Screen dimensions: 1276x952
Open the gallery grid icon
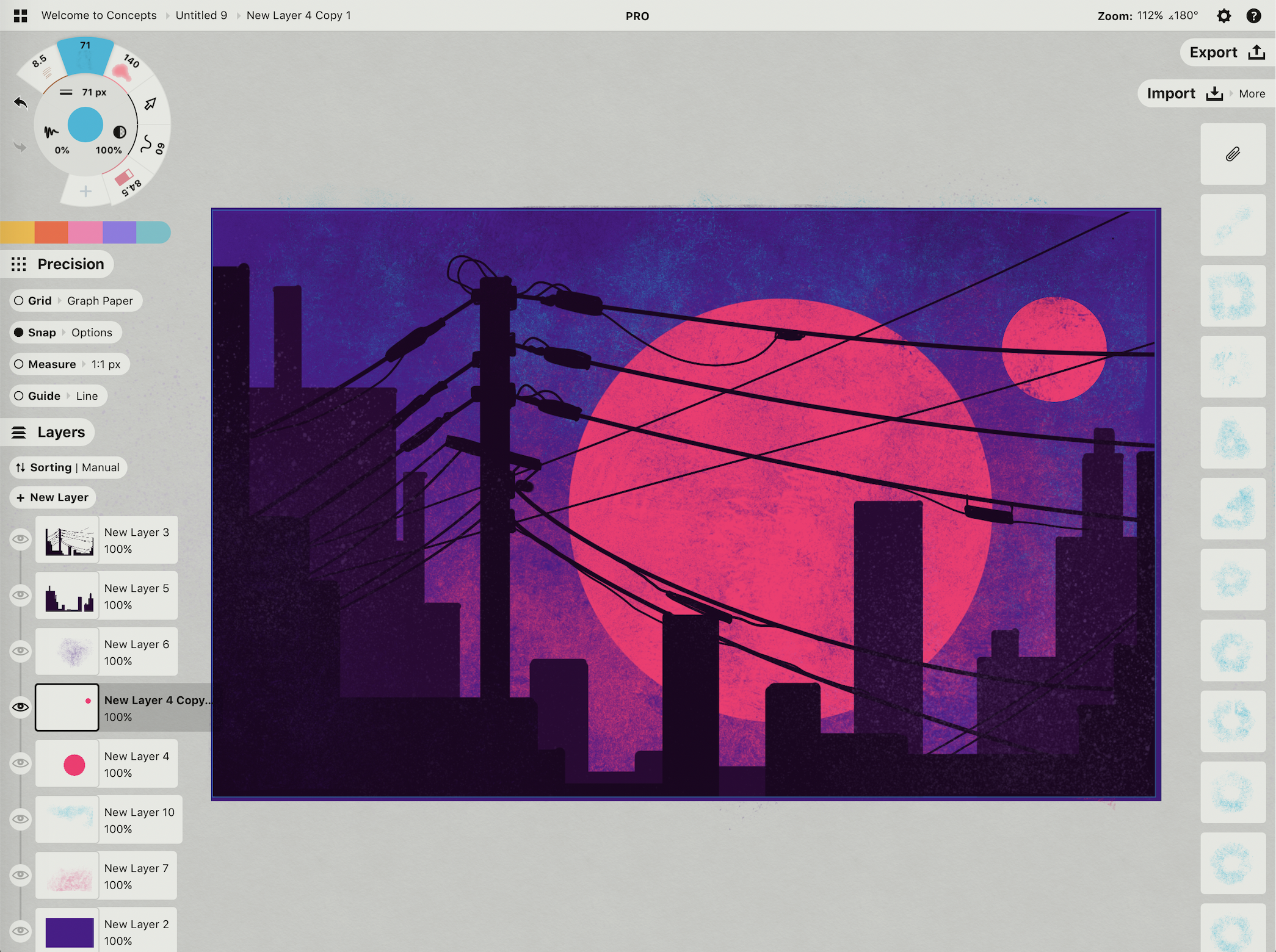[x=20, y=16]
